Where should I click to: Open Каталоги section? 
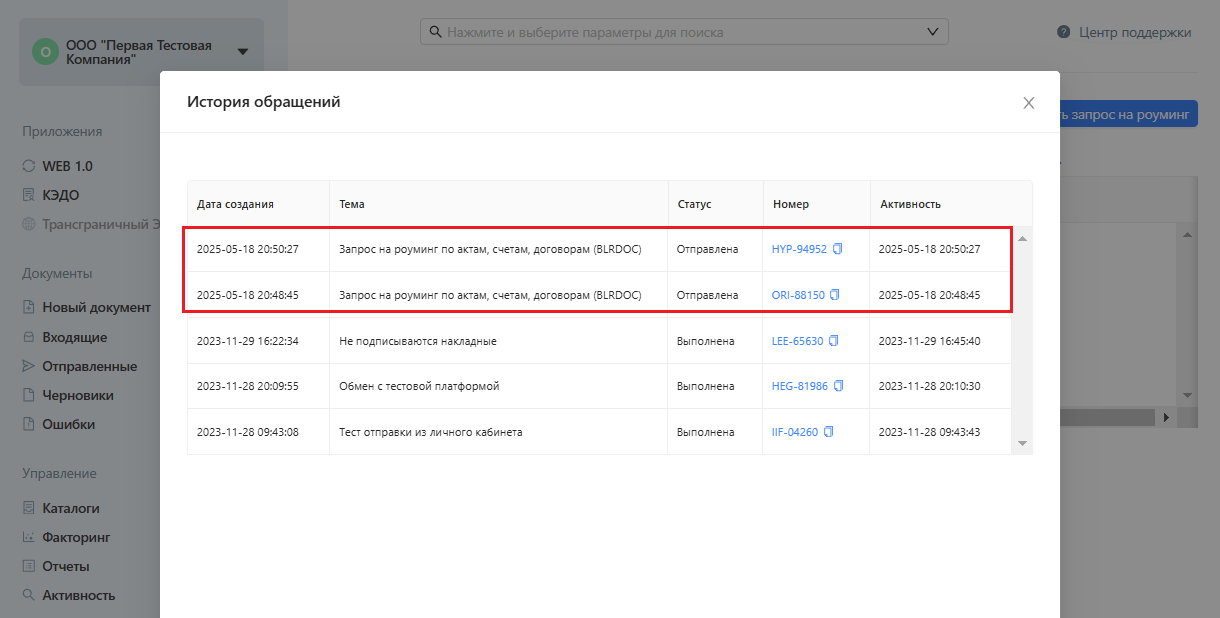pos(70,508)
